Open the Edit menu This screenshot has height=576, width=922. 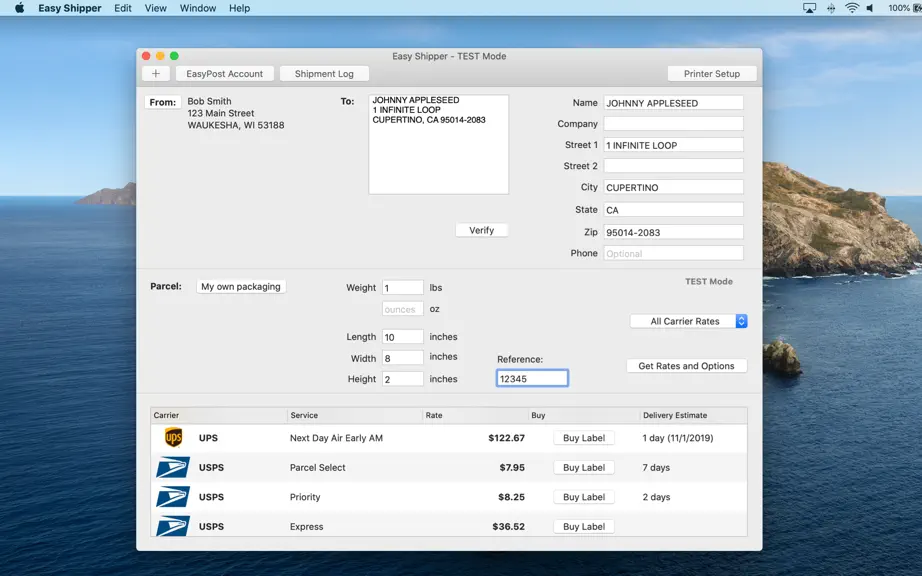coord(123,8)
